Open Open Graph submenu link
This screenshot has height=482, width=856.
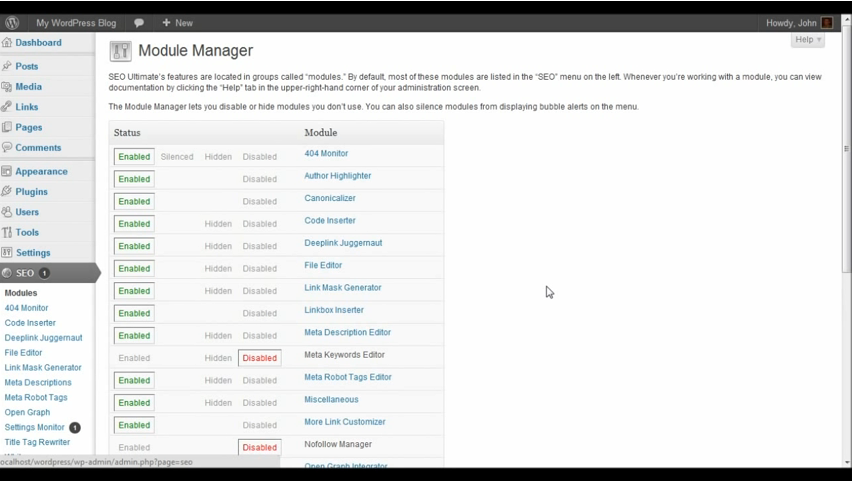click(27, 412)
